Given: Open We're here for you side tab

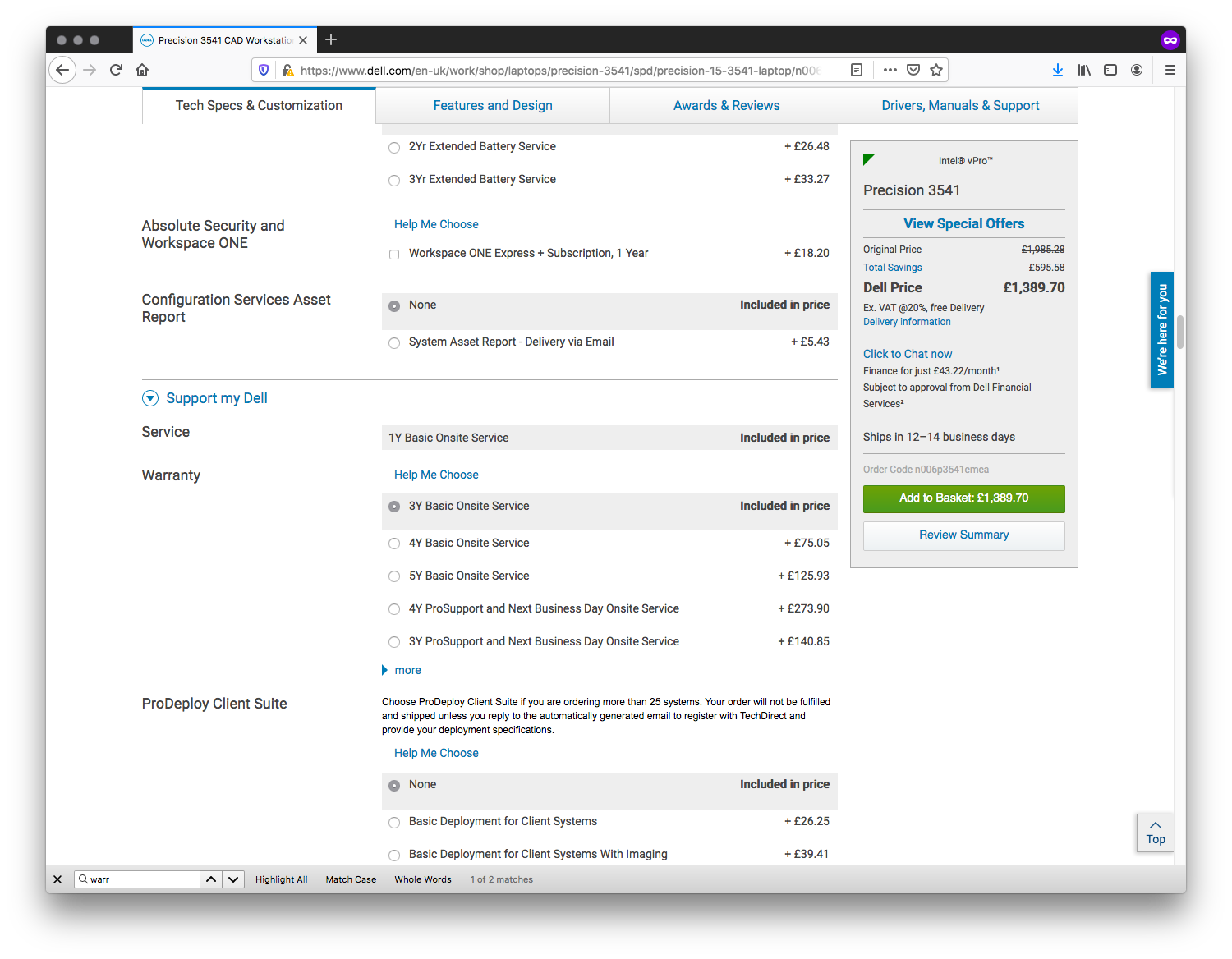Looking at the screenshot, I should coord(1162,329).
